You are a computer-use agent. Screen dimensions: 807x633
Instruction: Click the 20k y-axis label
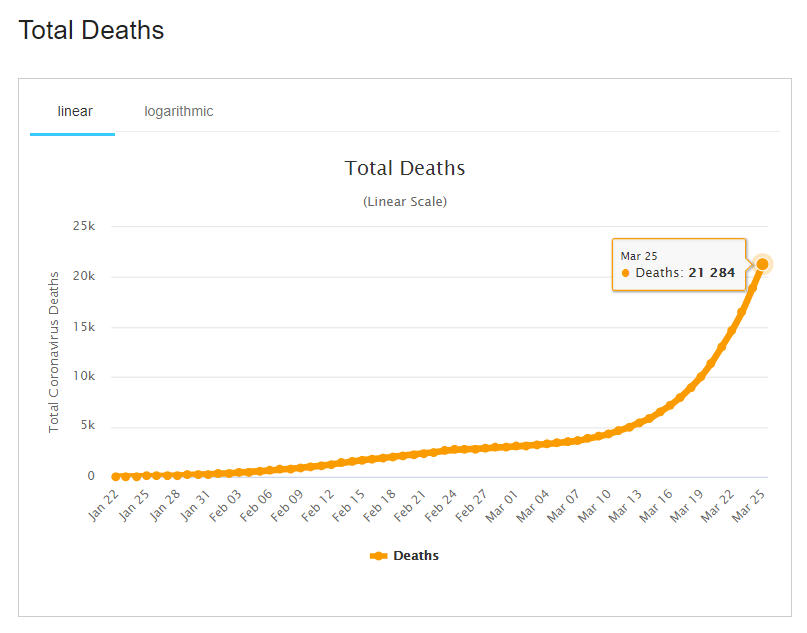(x=83, y=277)
